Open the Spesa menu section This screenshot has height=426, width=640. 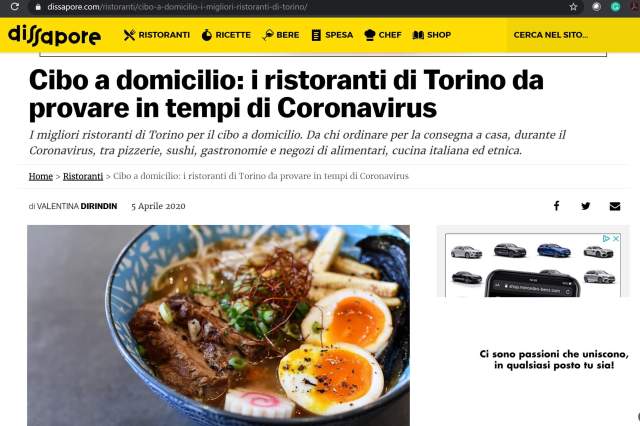click(332, 35)
